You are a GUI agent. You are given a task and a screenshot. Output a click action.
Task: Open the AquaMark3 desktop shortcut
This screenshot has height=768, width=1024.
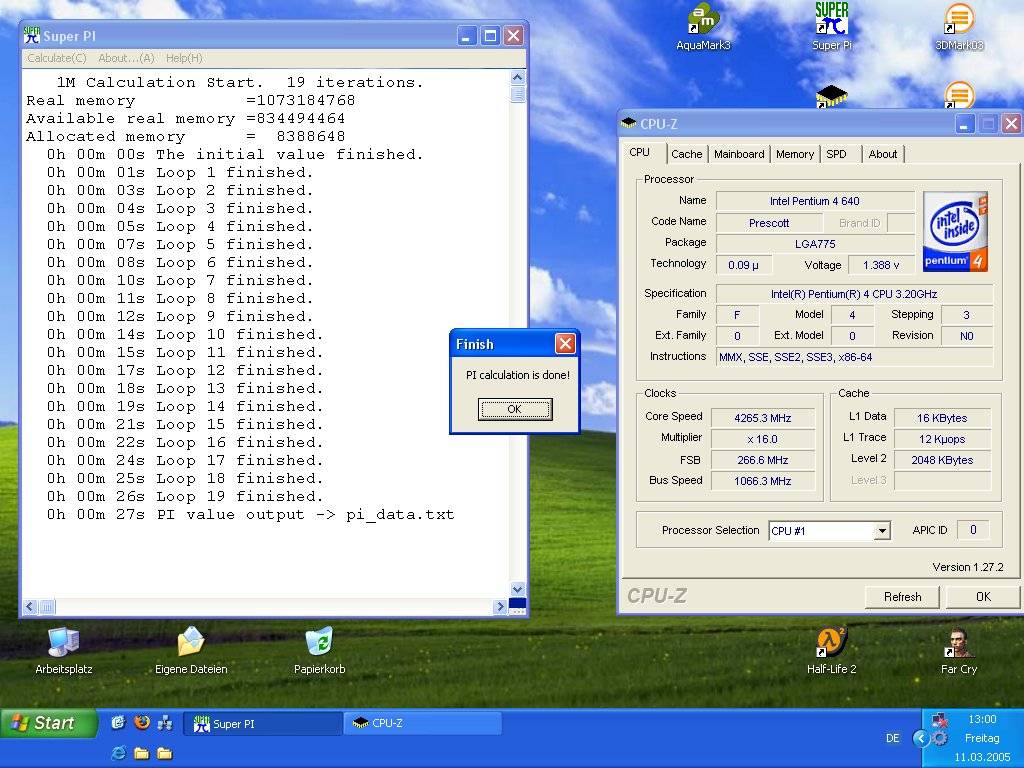[x=703, y=26]
